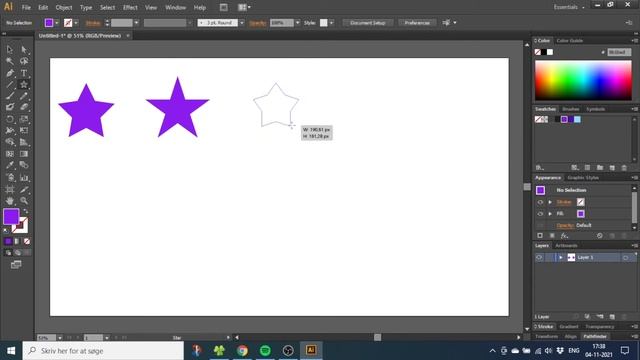Toggle visibility of Stroke in Appearance panel
640x360 pixels.
pyautogui.click(x=540, y=202)
